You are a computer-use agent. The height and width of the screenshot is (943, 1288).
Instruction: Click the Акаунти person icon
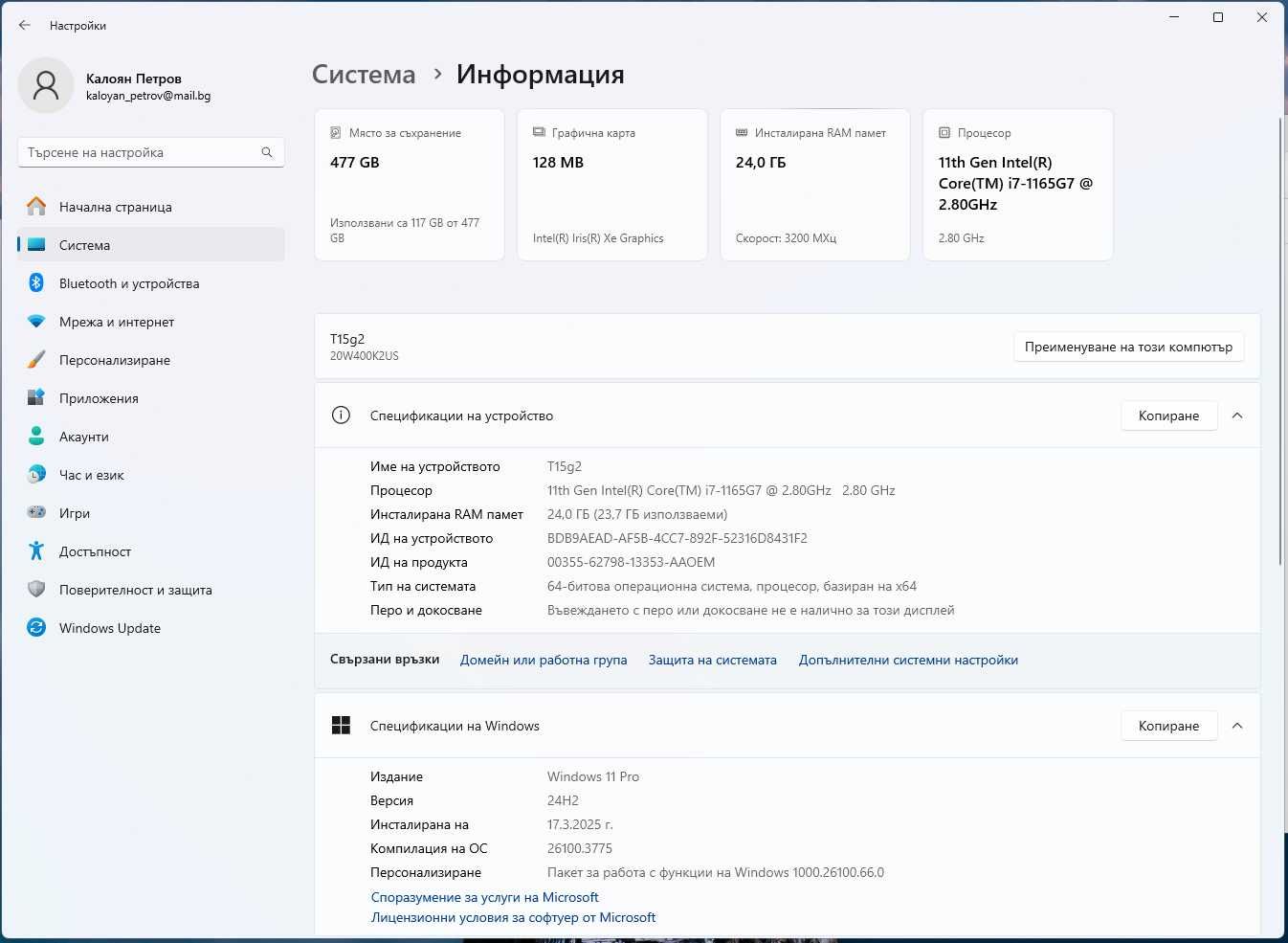coord(36,437)
